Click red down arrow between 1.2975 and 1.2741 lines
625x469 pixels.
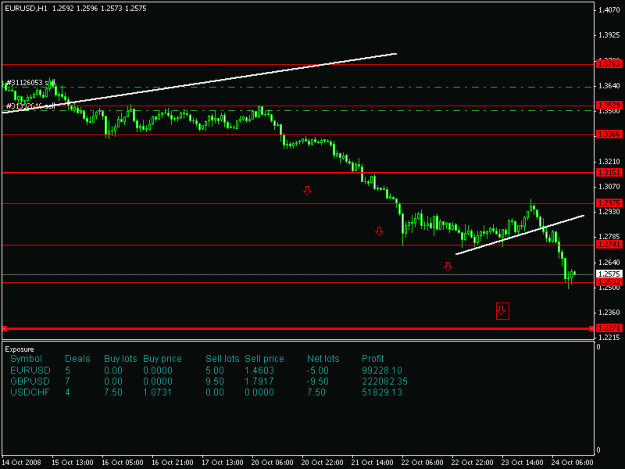pos(379,231)
